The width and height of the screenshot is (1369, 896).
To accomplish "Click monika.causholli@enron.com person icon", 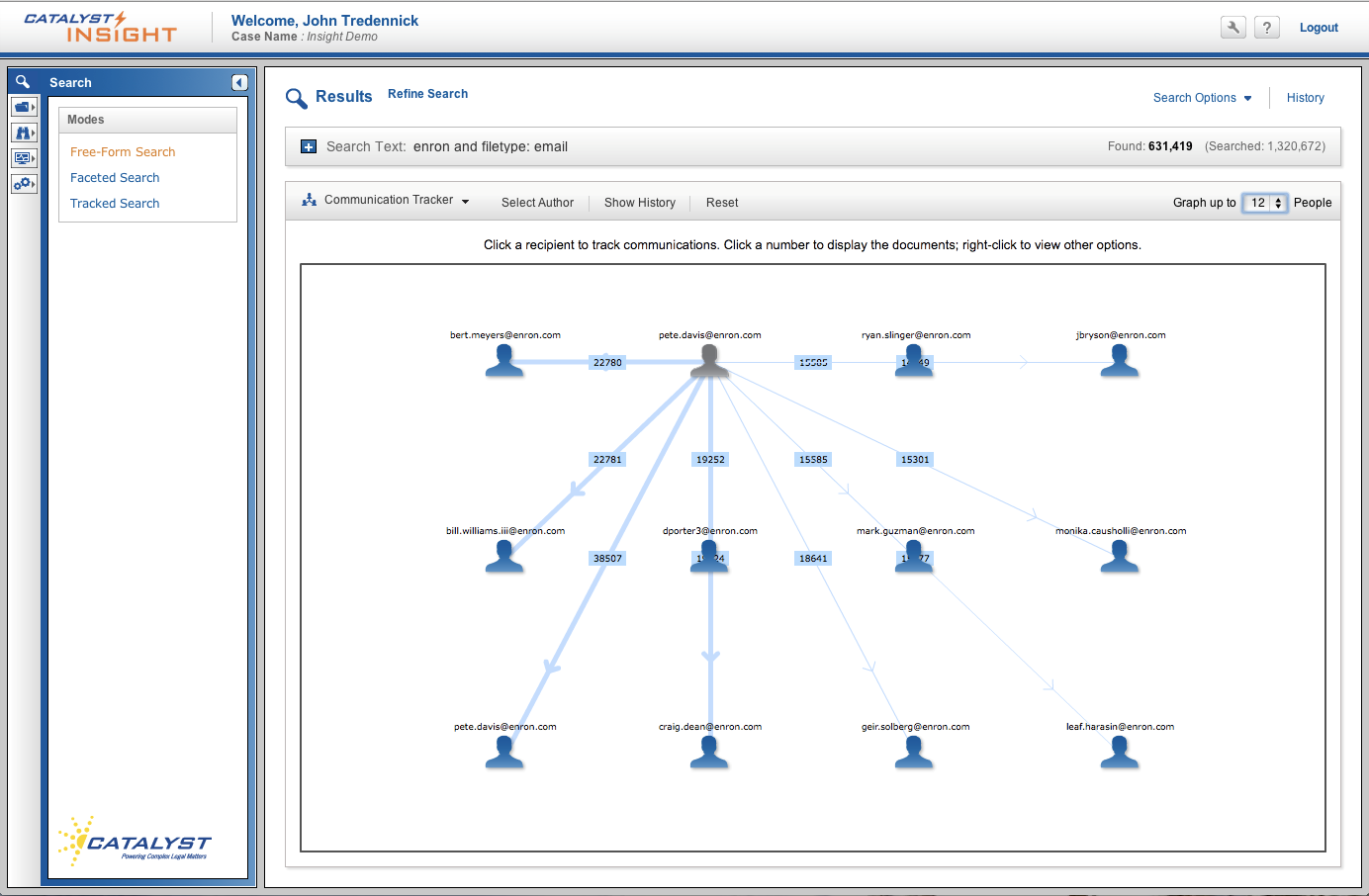I will tap(1120, 557).
